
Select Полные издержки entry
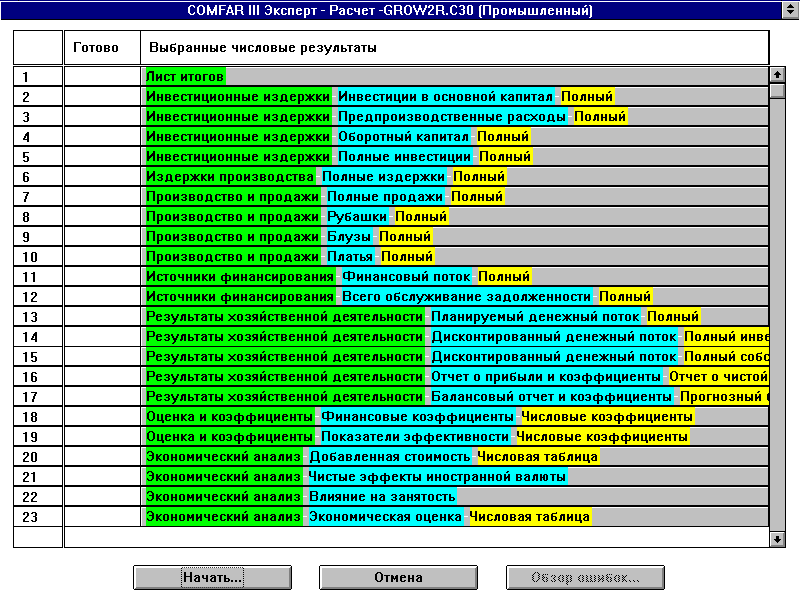tap(384, 177)
